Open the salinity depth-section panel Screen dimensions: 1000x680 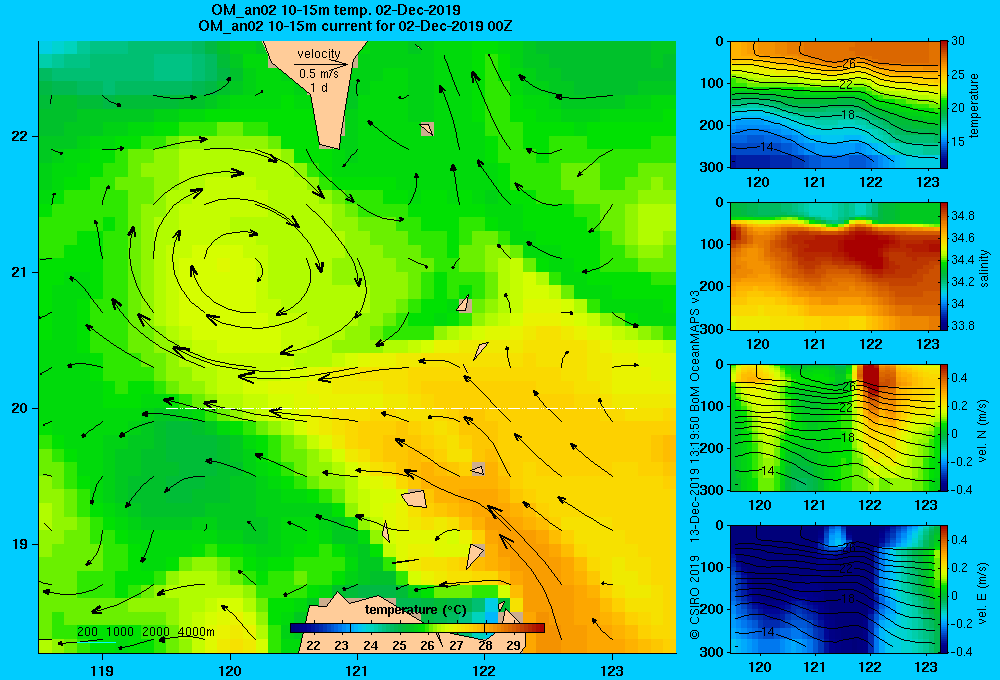click(x=834, y=266)
